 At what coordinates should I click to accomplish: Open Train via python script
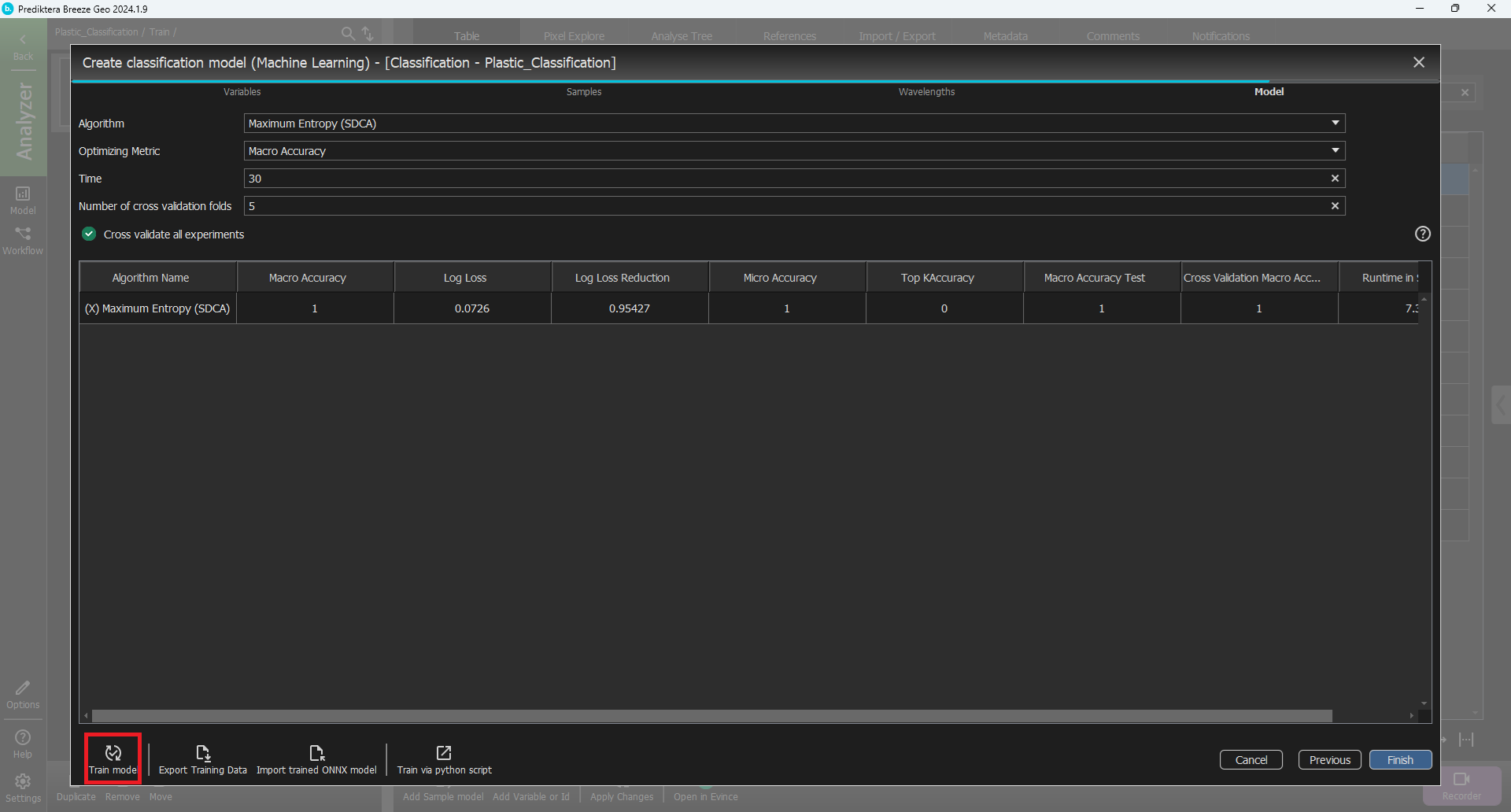[444, 754]
